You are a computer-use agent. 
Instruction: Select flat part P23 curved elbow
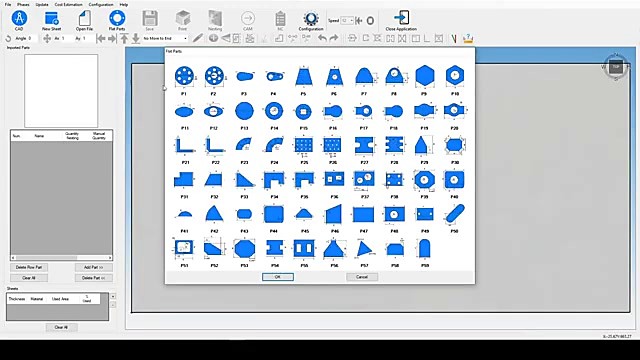[x=244, y=144]
